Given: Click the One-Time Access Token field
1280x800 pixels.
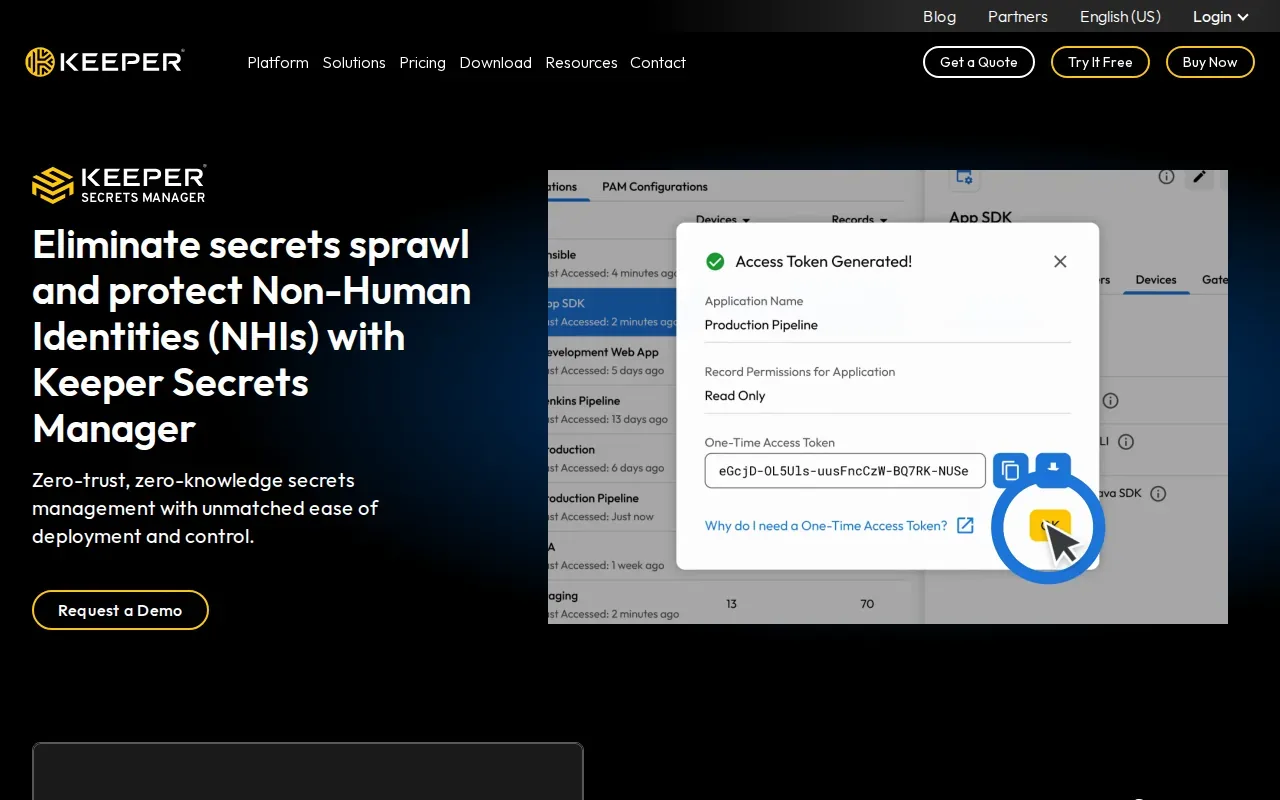Looking at the screenshot, I should (x=845, y=470).
